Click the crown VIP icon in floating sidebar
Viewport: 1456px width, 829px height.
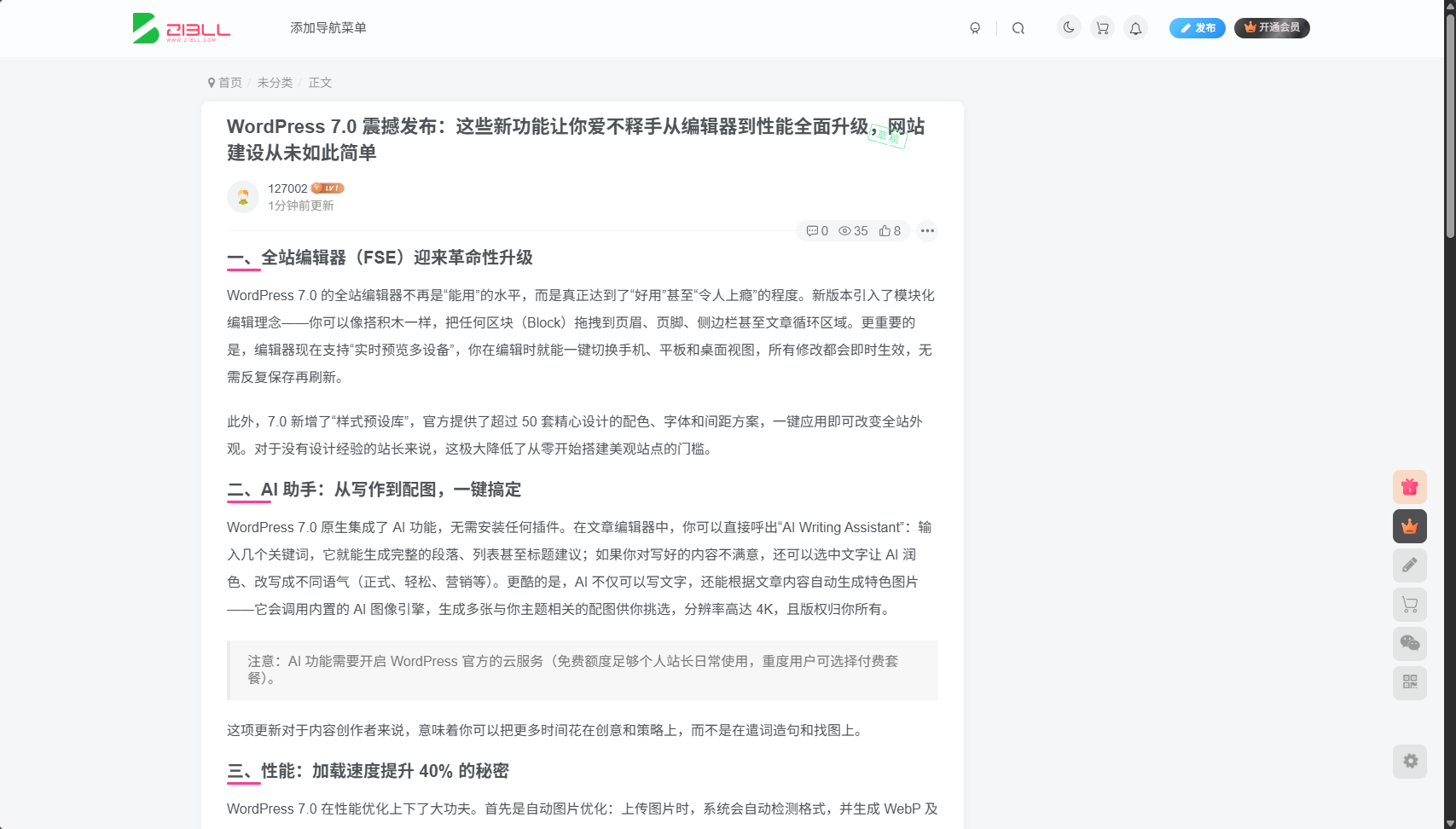coord(1410,526)
